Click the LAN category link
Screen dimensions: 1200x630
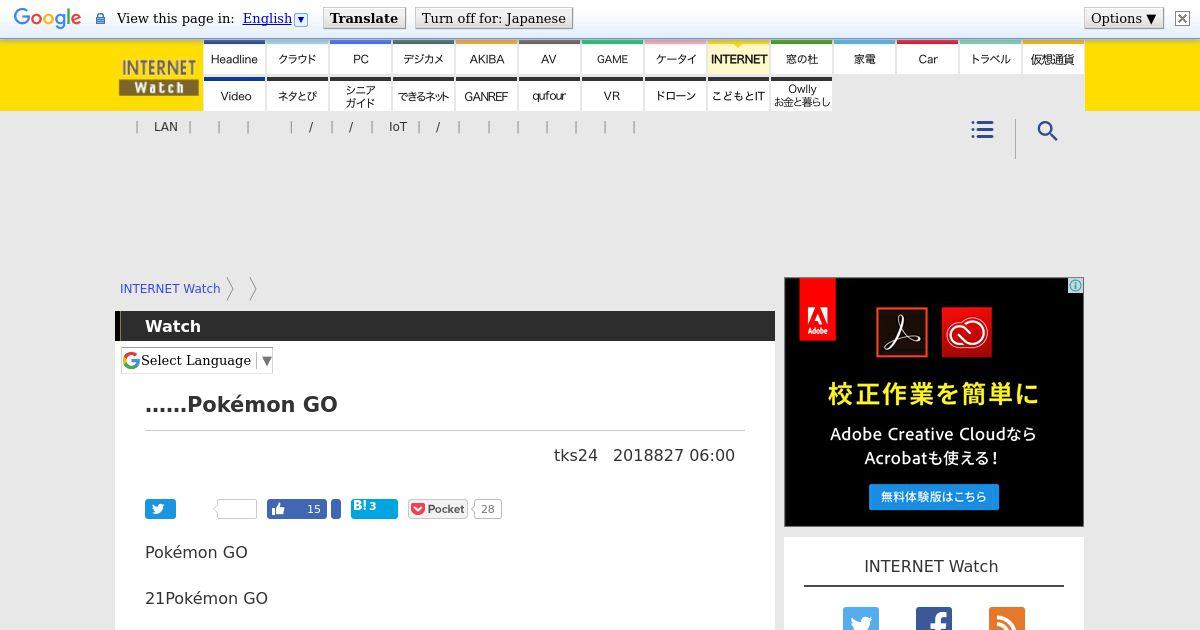point(166,127)
